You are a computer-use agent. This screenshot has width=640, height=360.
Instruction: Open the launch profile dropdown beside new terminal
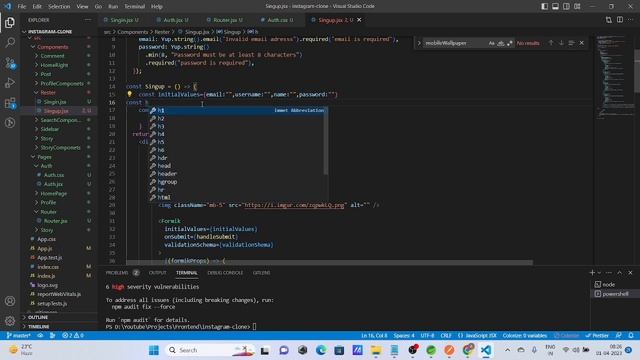(x=599, y=273)
